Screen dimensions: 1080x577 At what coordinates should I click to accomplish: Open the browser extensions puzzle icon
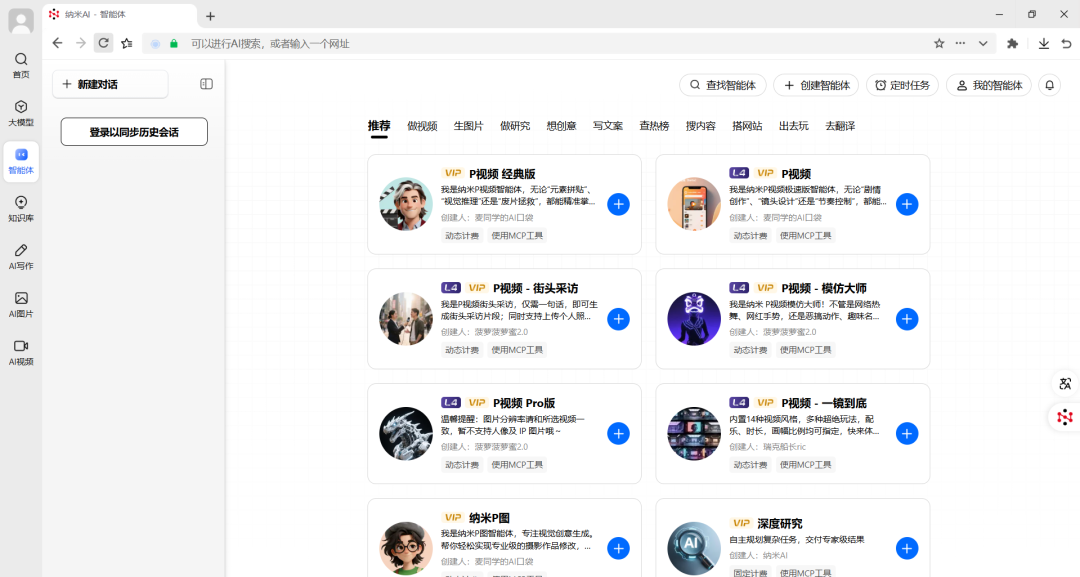point(1012,43)
